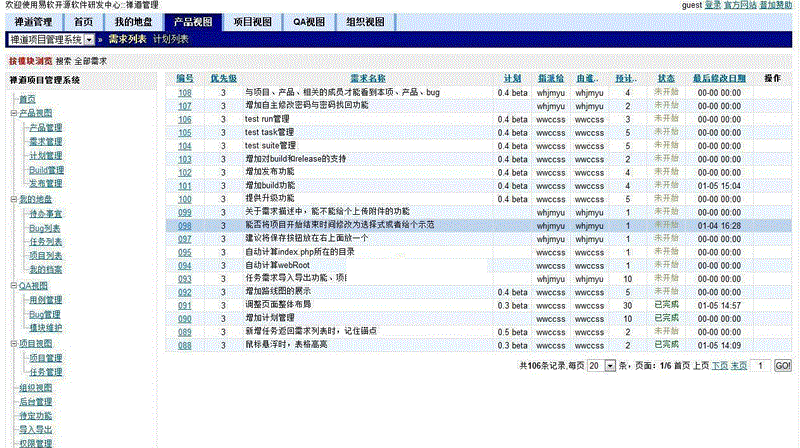Go to 下页 next page
Image resolution: width=800 pixels, height=448 pixels.
(x=719, y=366)
